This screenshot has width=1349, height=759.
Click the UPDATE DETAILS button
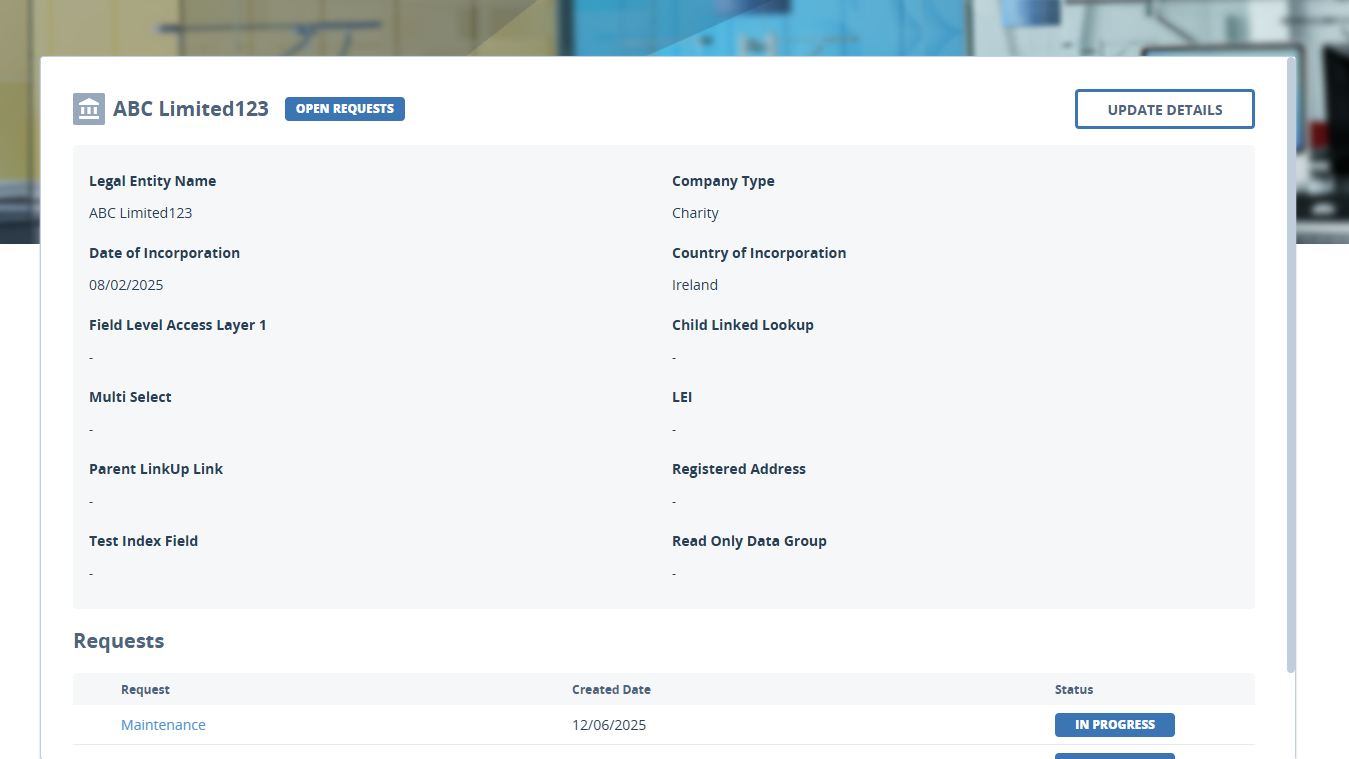click(1164, 108)
